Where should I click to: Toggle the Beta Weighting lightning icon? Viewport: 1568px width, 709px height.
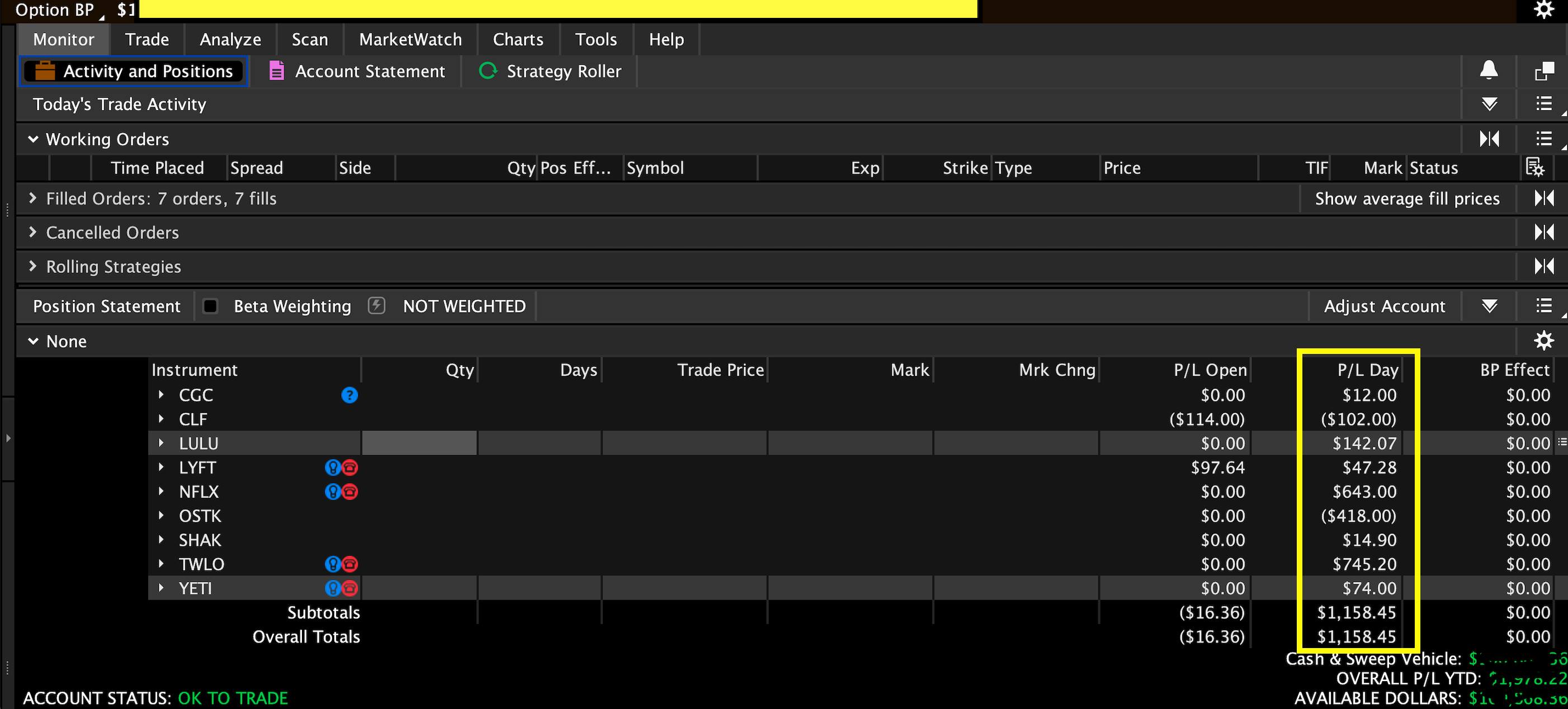(376, 305)
